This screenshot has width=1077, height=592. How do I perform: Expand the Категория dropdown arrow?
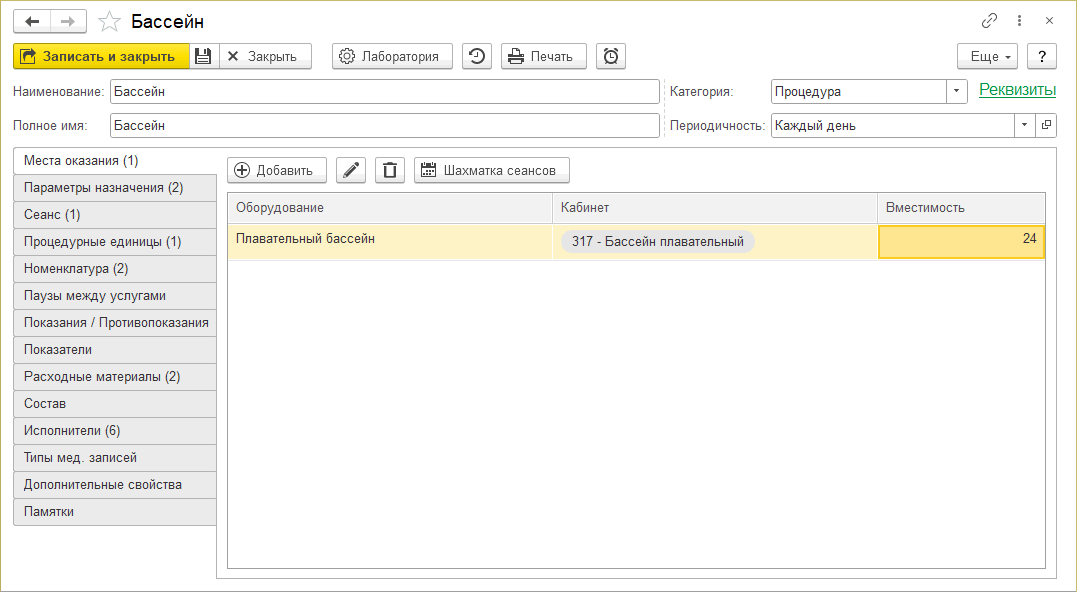[x=957, y=91]
